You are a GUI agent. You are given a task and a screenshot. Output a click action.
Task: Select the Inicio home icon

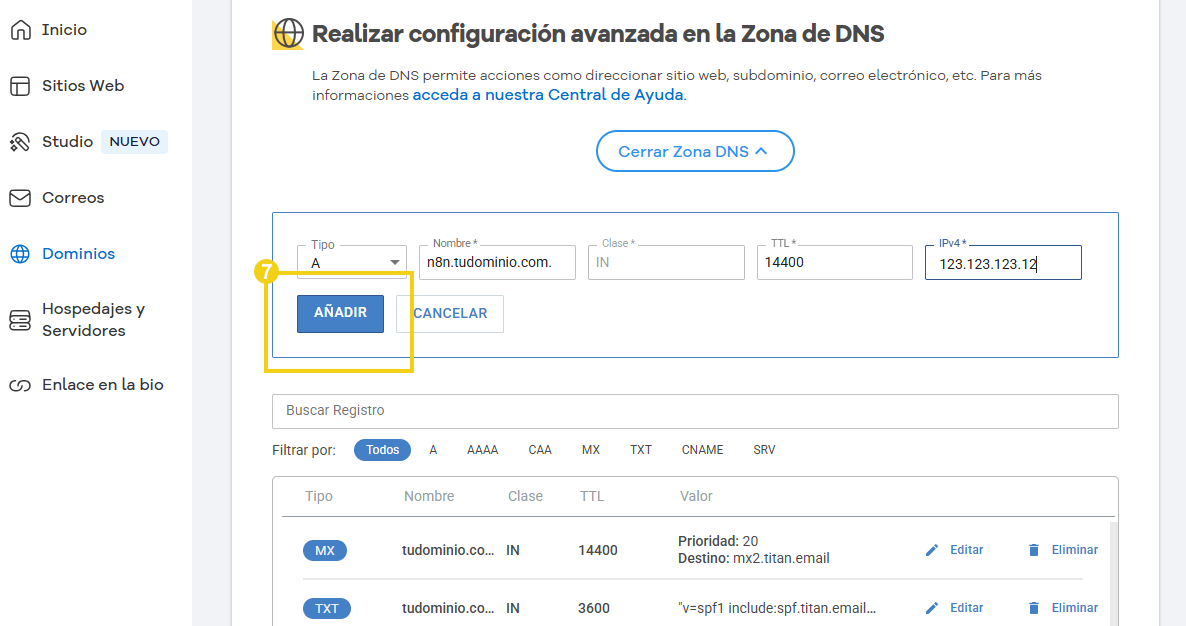pos(18,29)
